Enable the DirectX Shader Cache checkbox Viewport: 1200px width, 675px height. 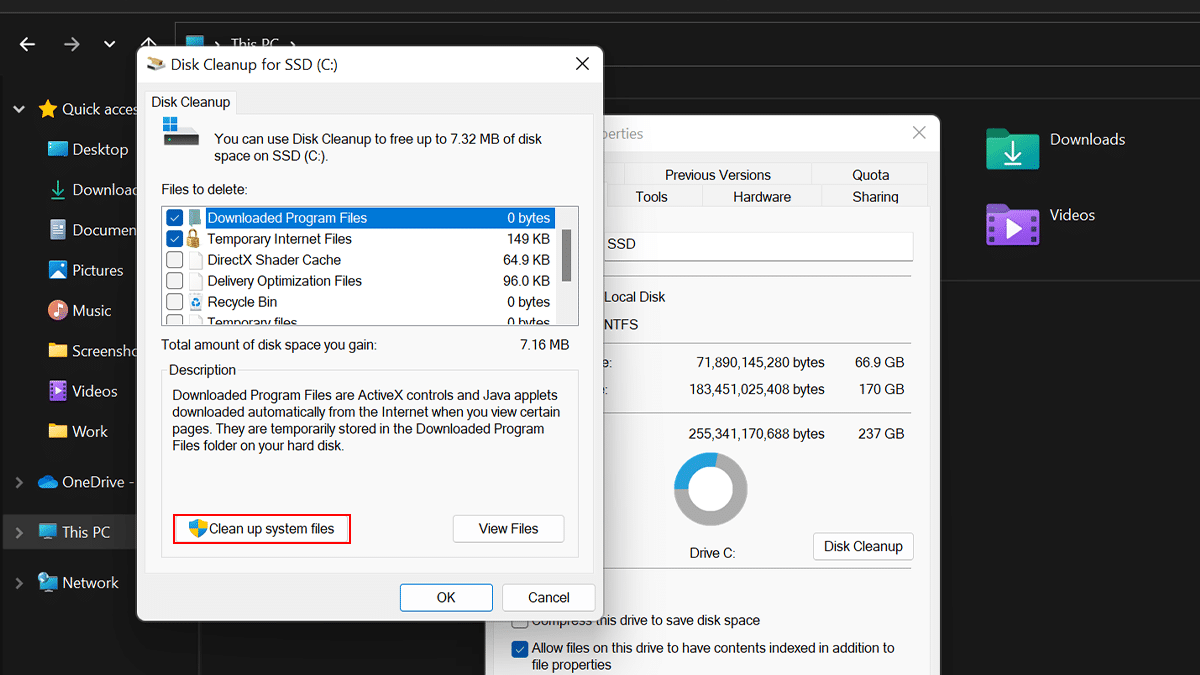point(175,260)
